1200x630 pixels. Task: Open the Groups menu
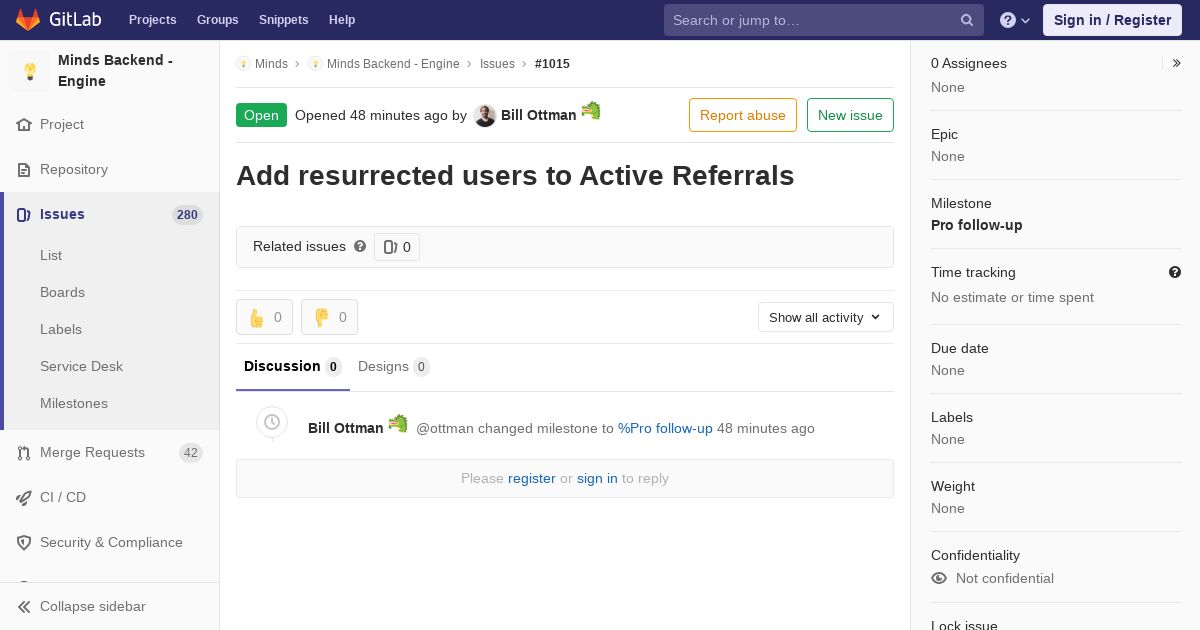218,20
